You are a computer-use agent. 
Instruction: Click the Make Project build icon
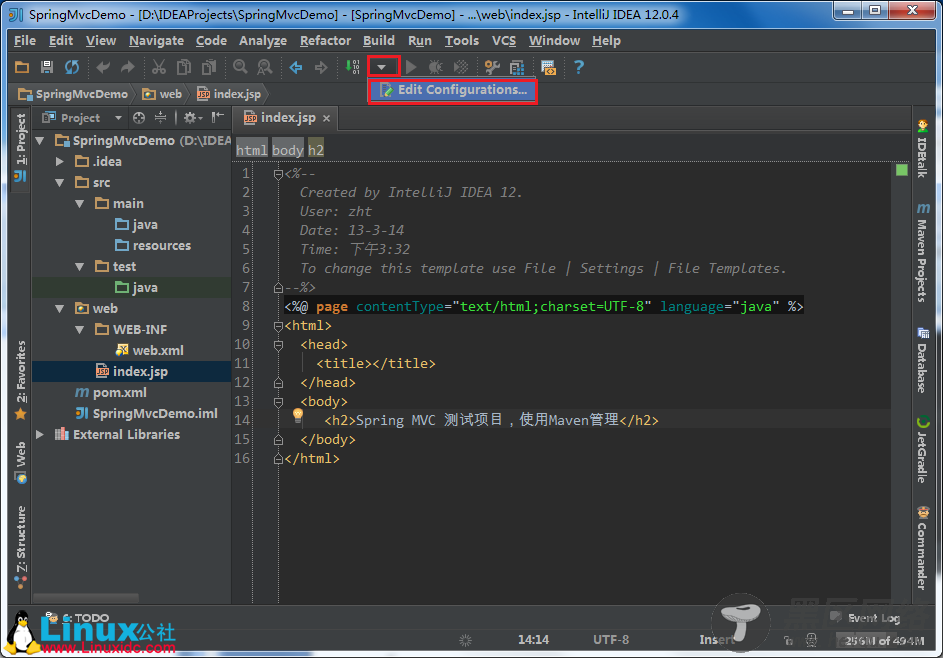pyautogui.click(x=352, y=67)
